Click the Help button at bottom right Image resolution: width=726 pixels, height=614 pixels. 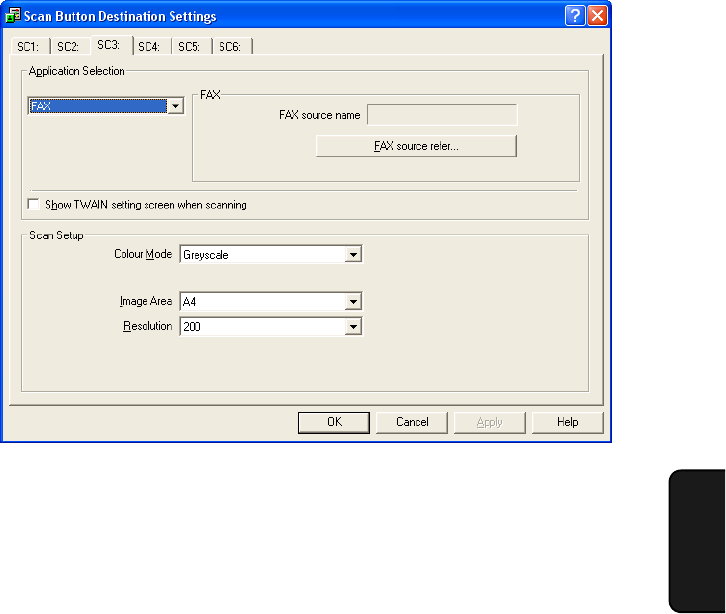pyautogui.click(x=568, y=422)
